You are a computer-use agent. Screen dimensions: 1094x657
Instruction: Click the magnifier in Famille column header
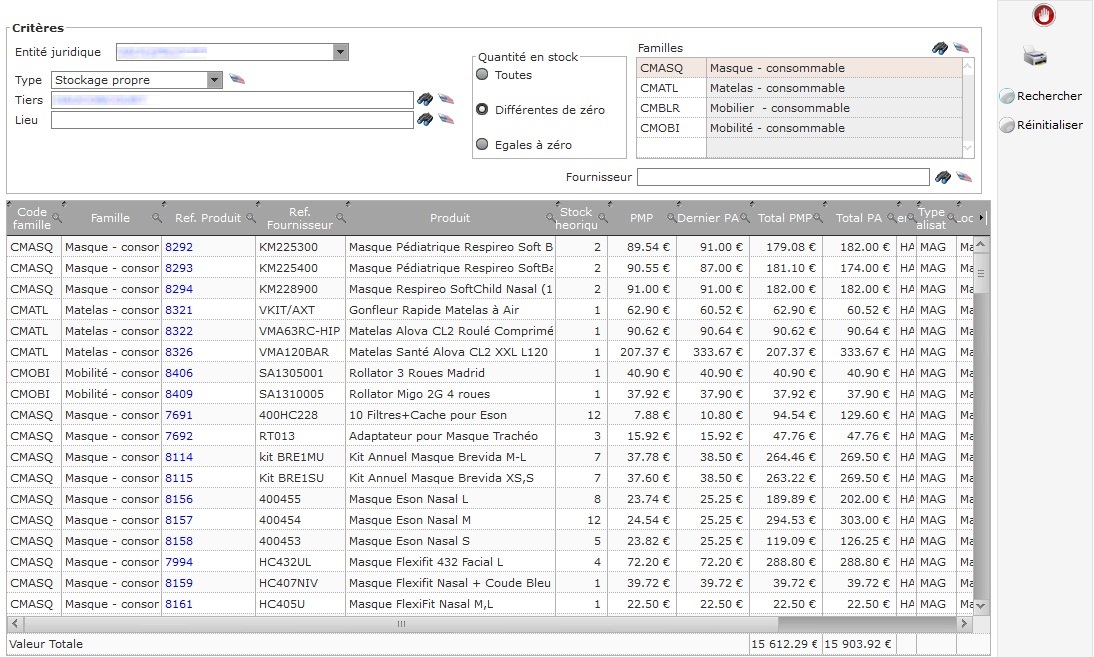coord(157,218)
